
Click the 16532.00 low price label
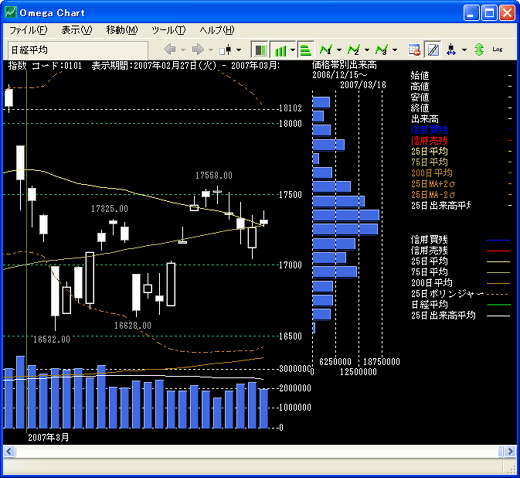coord(52,340)
